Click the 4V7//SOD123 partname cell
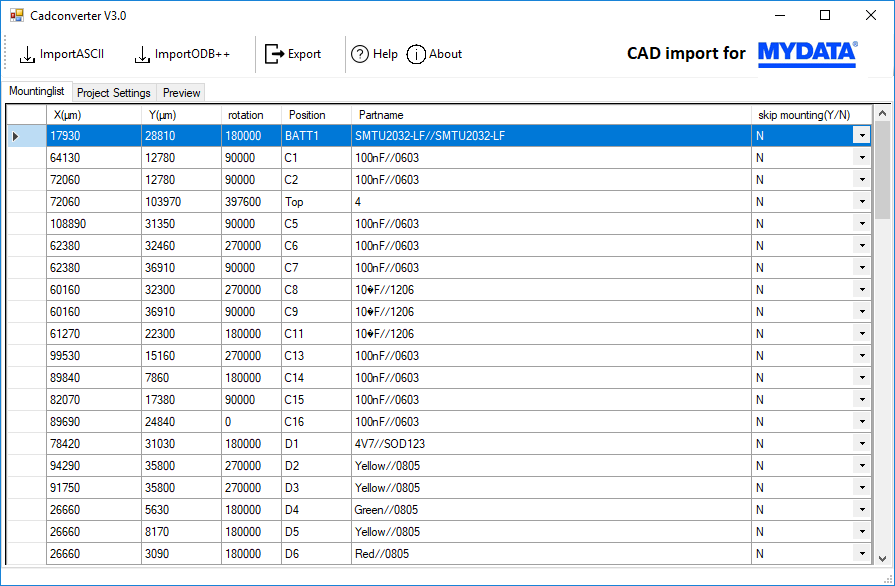This screenshot has height=586, width=895. click(551, 444)
